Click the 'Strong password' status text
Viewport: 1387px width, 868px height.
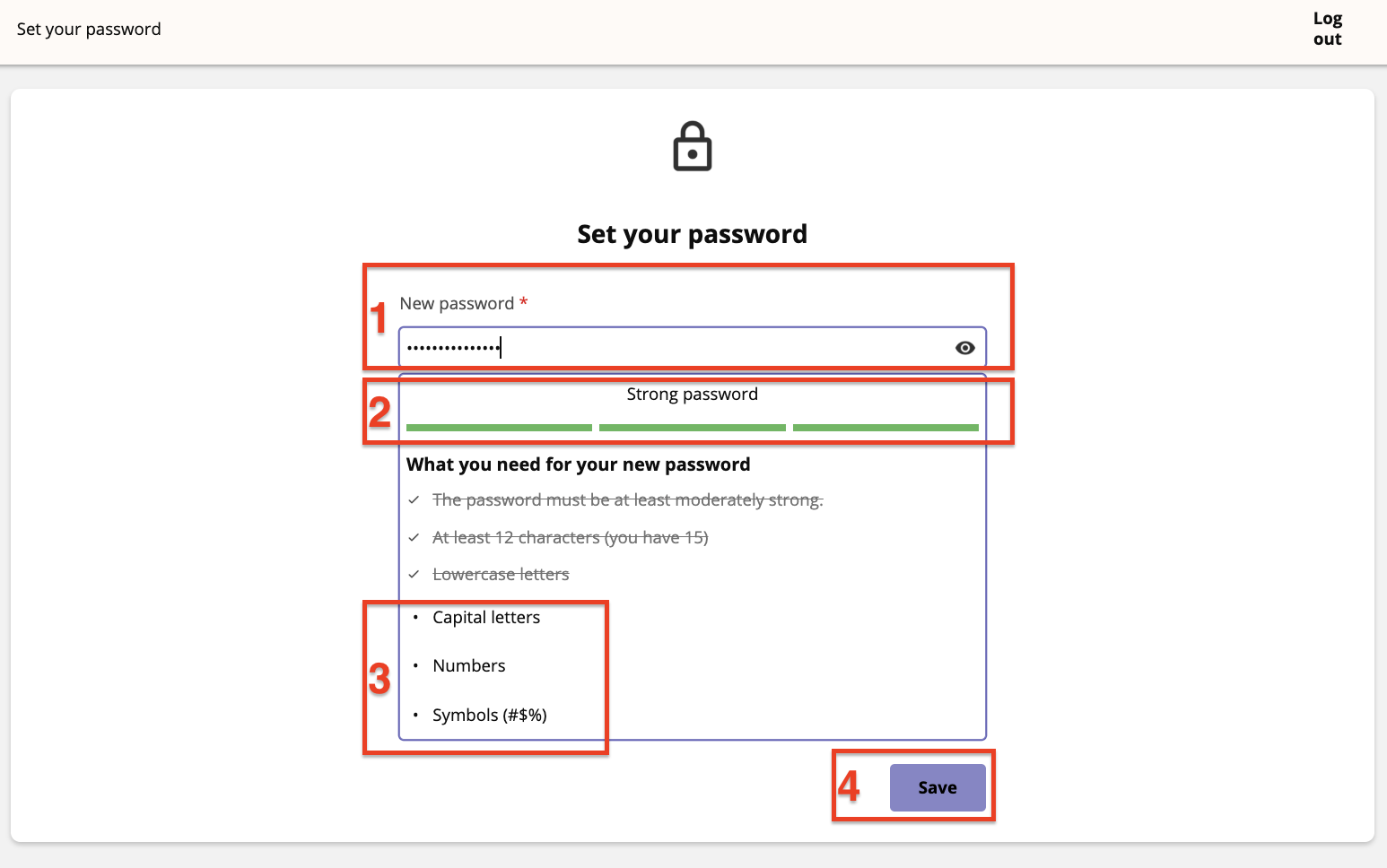[693, 395]
